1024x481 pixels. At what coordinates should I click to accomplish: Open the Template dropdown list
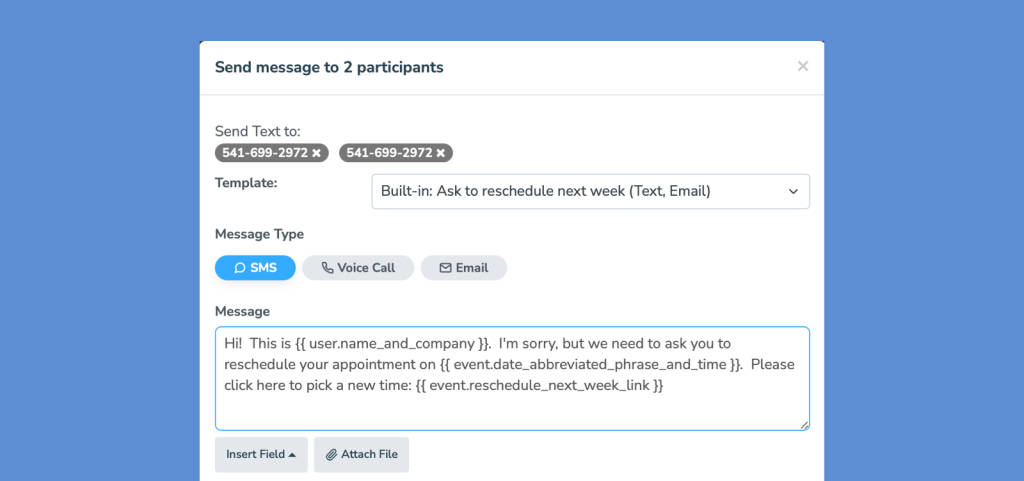[x=590, y=191]
